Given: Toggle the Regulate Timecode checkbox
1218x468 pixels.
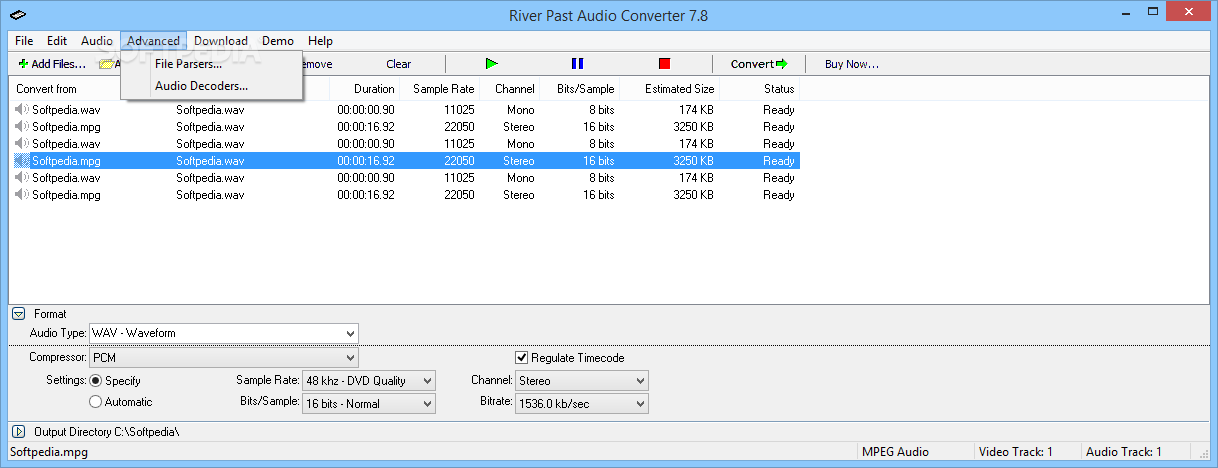Looking at the screenshot, I should [522, 358].
